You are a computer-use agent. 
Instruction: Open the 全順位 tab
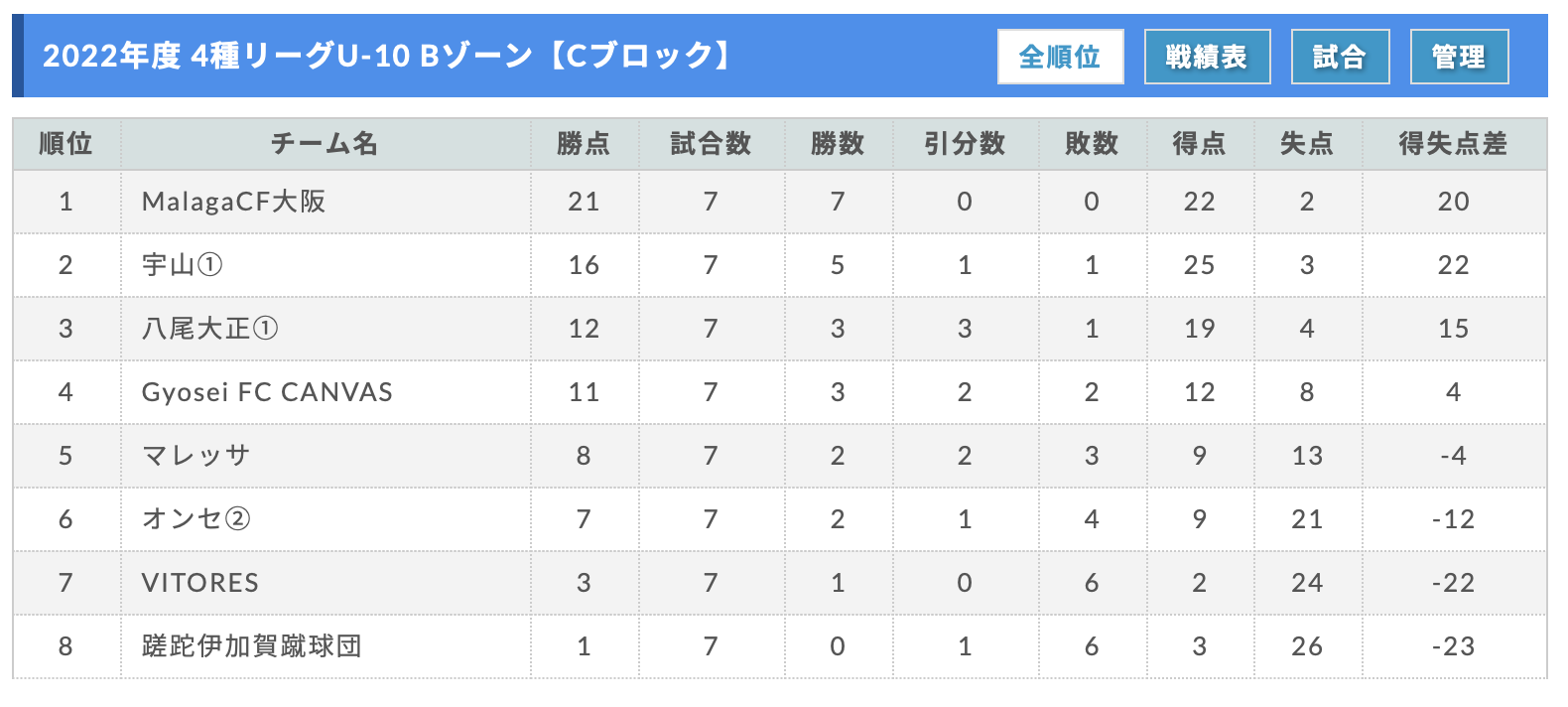(x=1060, y=57)
